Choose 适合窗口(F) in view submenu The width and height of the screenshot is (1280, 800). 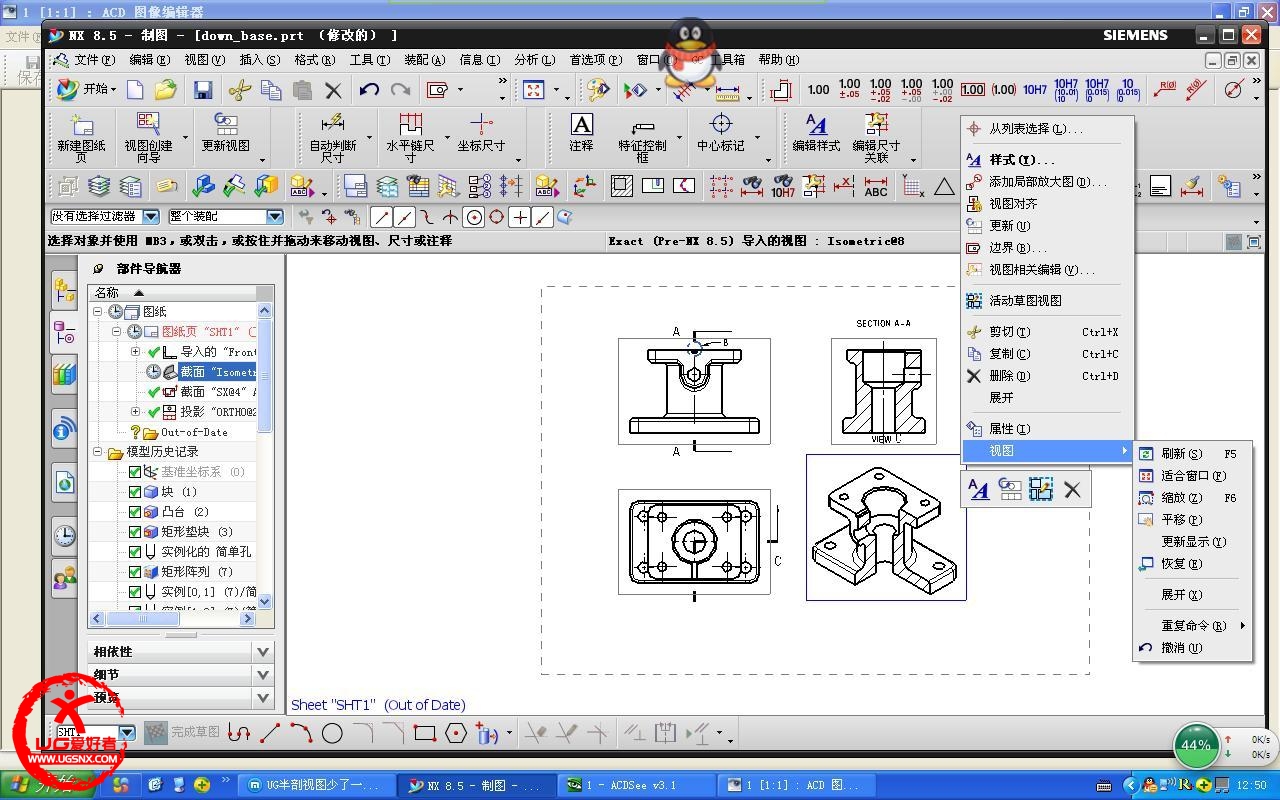1192,476
